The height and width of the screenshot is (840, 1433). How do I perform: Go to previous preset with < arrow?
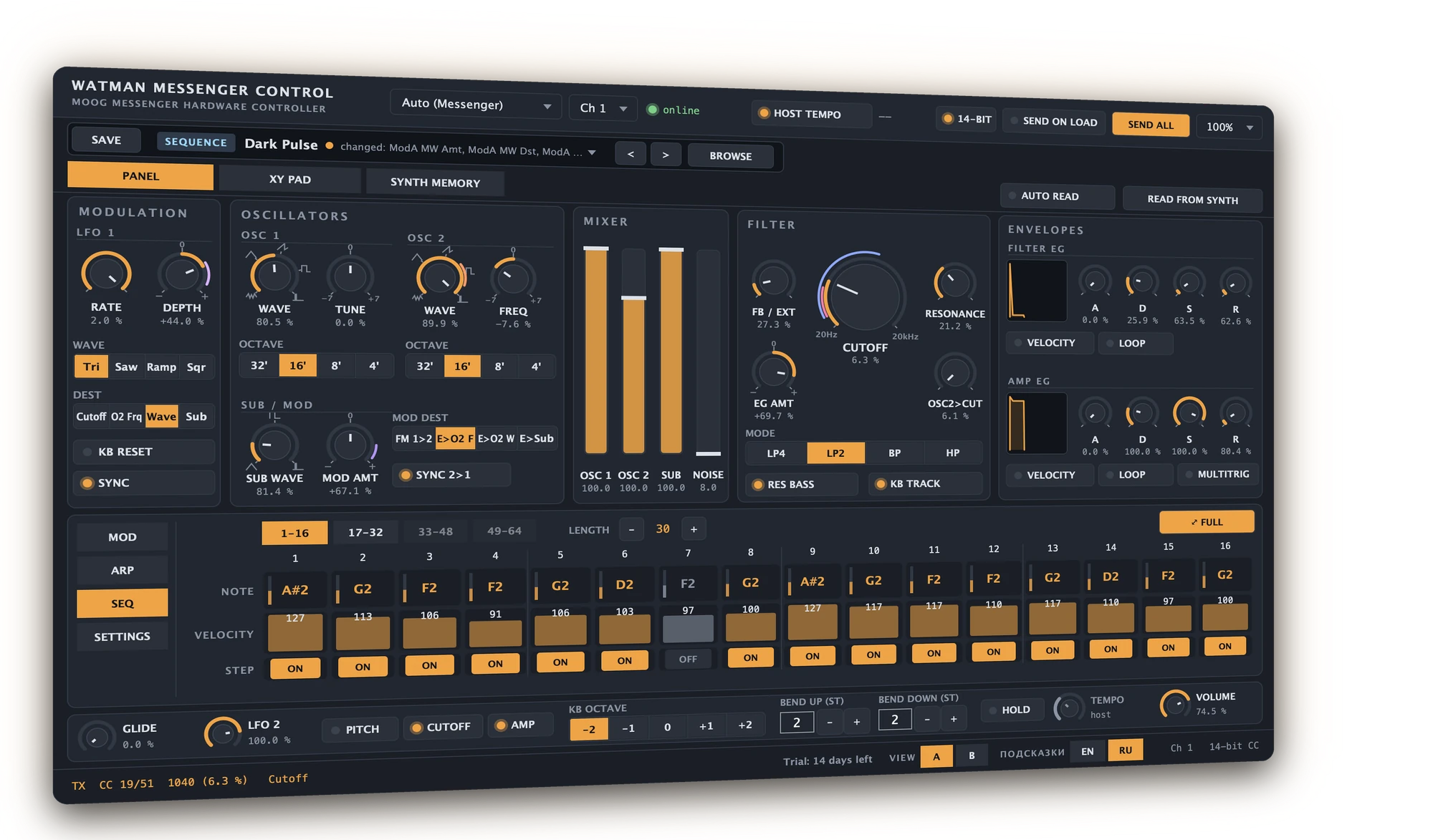(x=631, y=154)
